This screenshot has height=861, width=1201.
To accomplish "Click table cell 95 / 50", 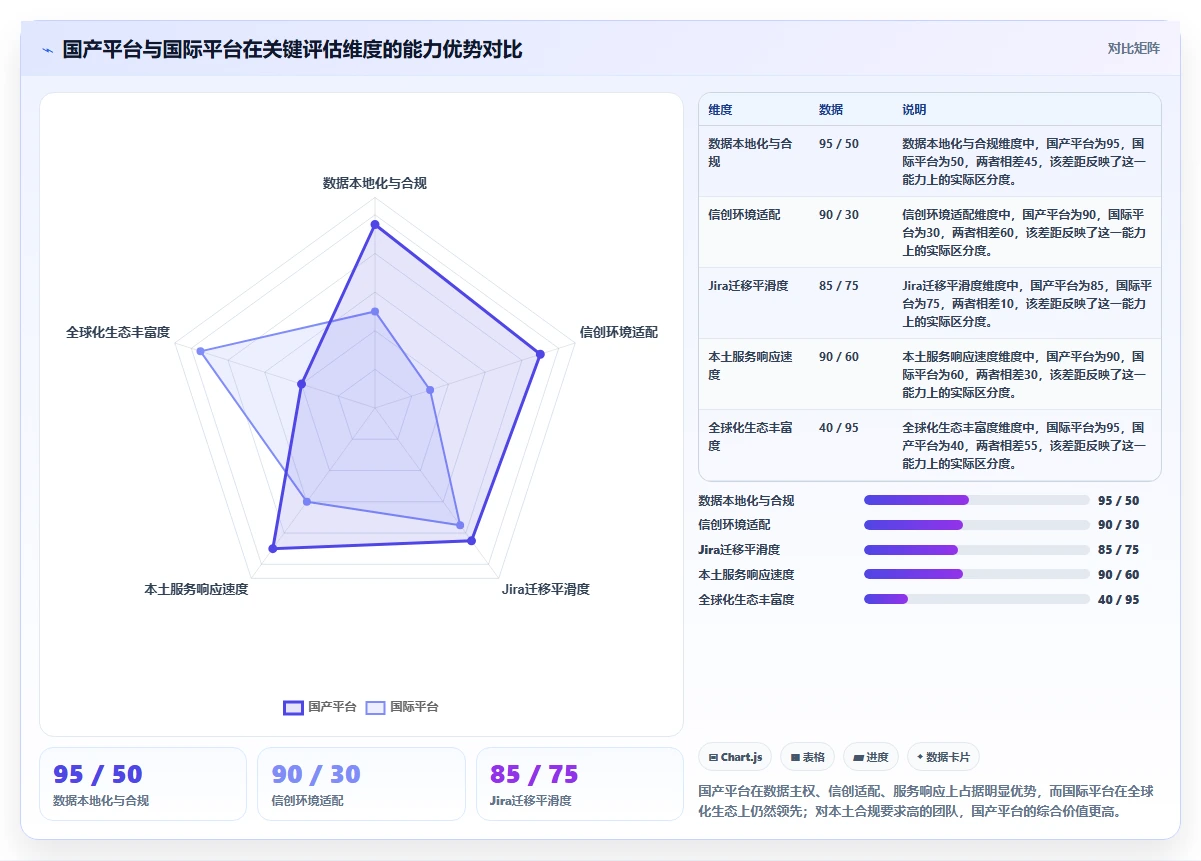I will (838, 144).
